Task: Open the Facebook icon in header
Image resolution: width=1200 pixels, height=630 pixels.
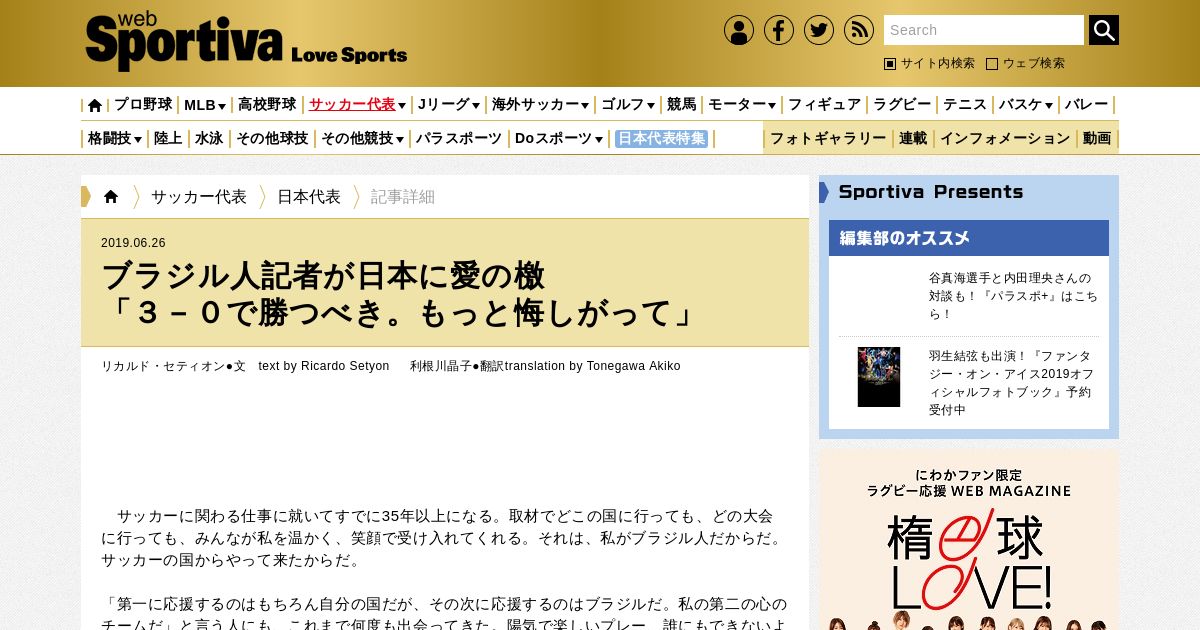Action: click(779, 30)
